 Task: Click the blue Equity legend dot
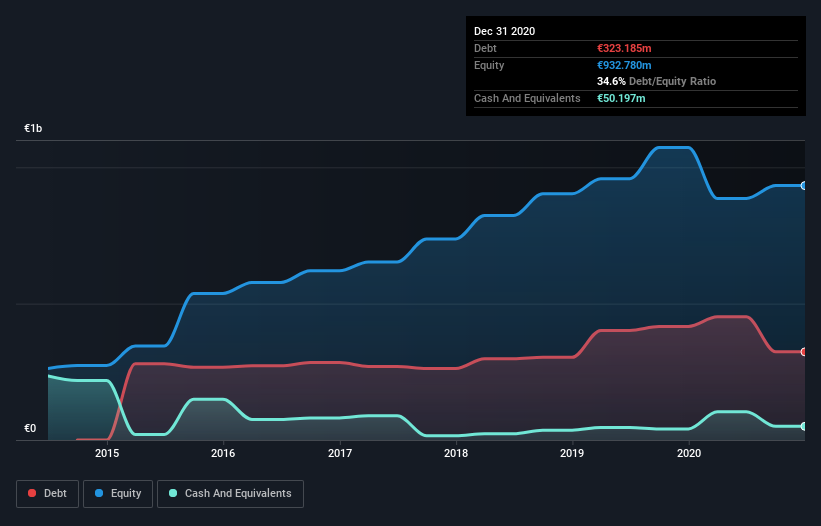click(99, 493)
